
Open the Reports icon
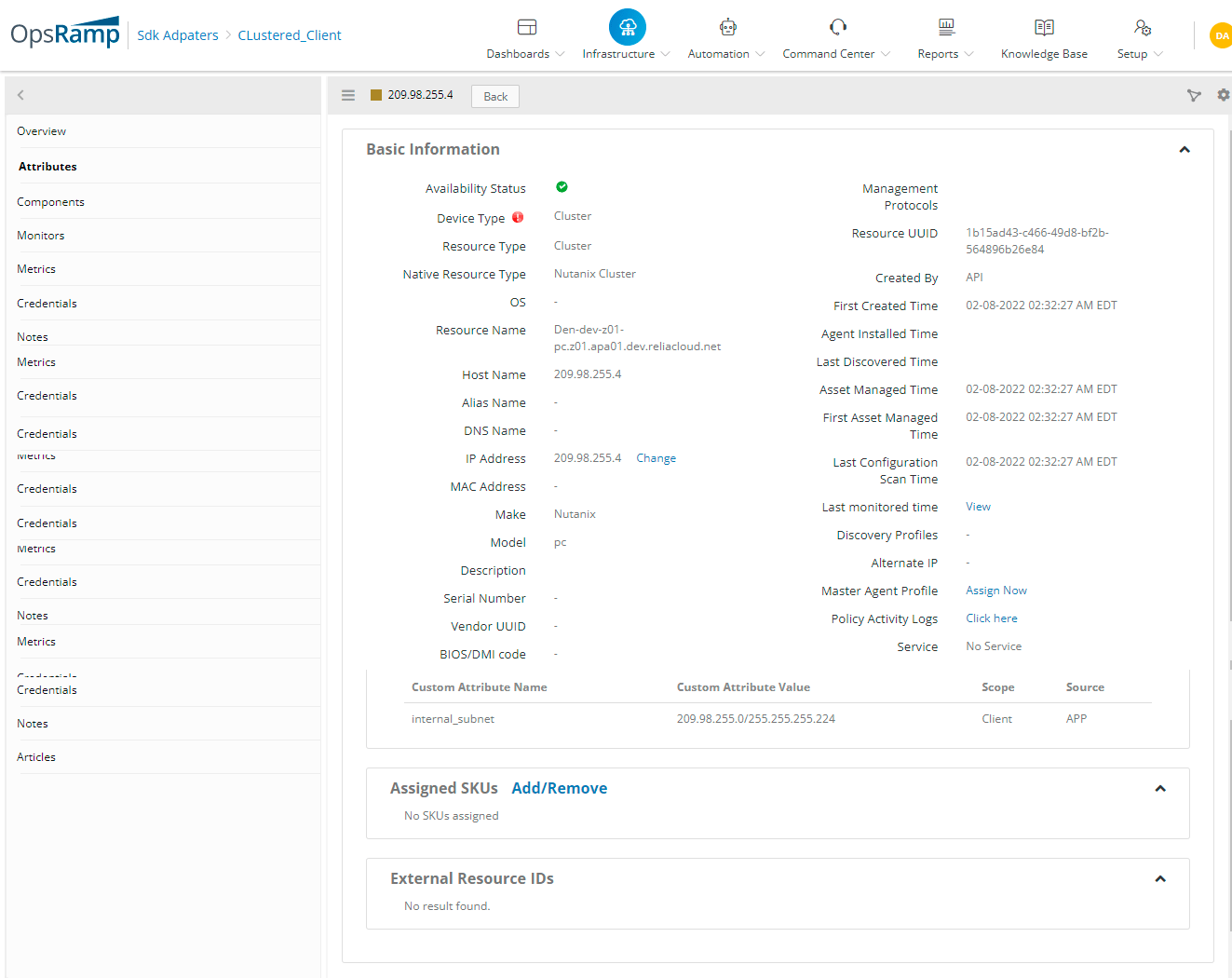coord(944,27)
